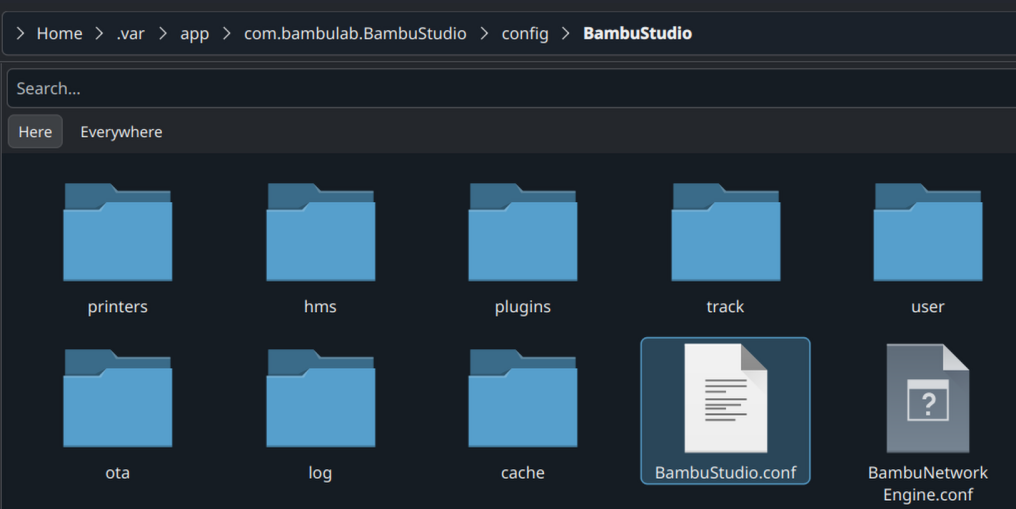The image size is (1016, 509).
Task: Click the 'BambuStudio.conf' file name
Action: 726,473
